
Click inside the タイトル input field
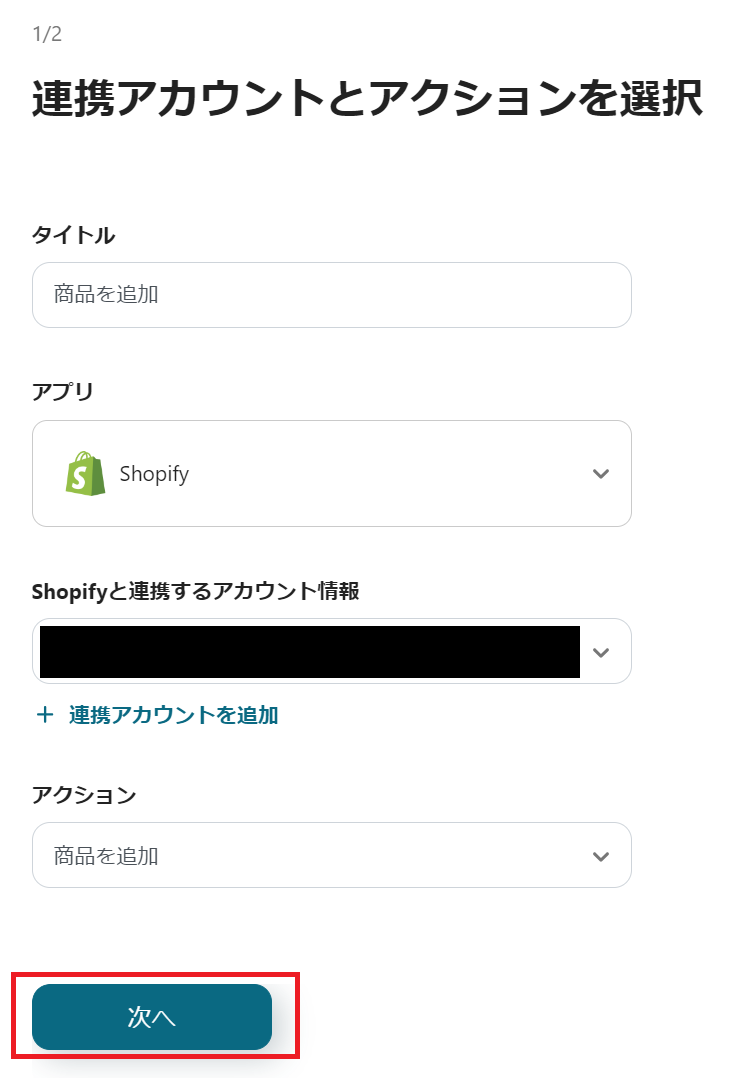click(330, 295)
